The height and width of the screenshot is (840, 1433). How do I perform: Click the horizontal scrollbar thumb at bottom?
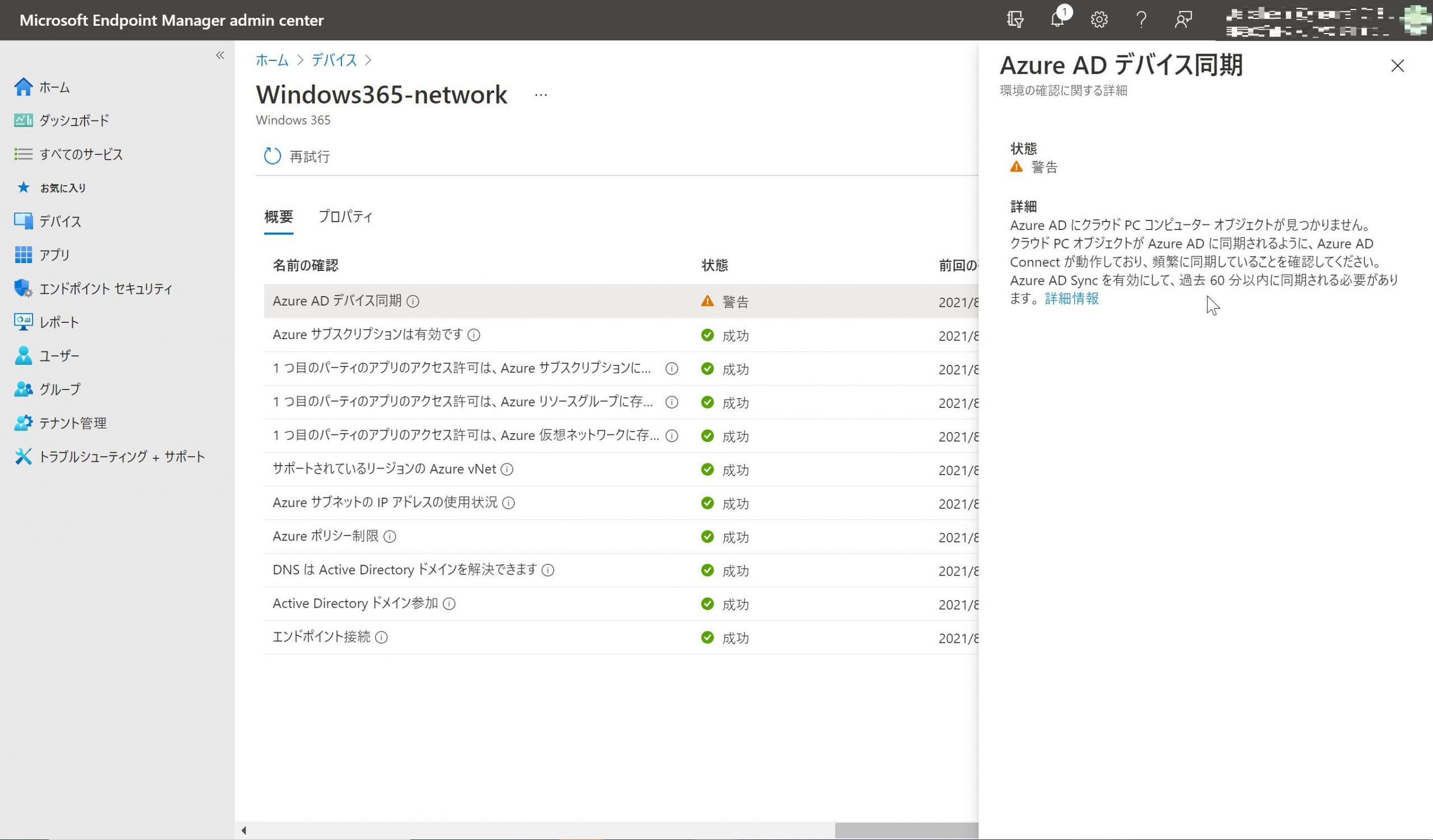(905, 830)
